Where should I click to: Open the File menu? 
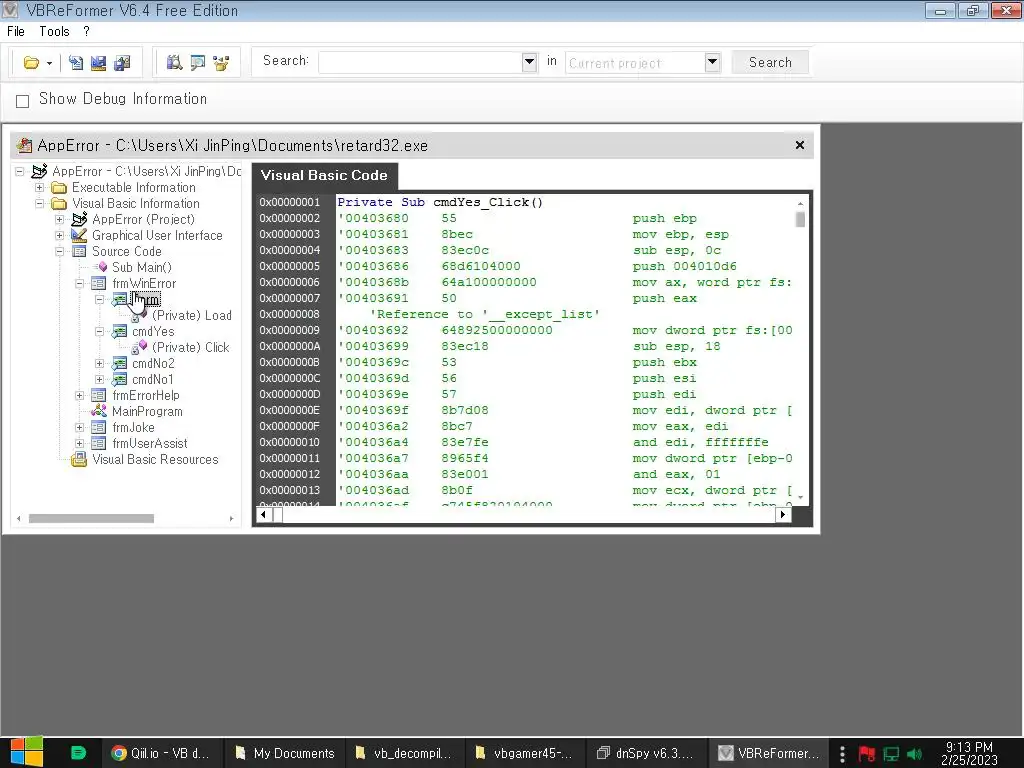click(x=16, y=31)
